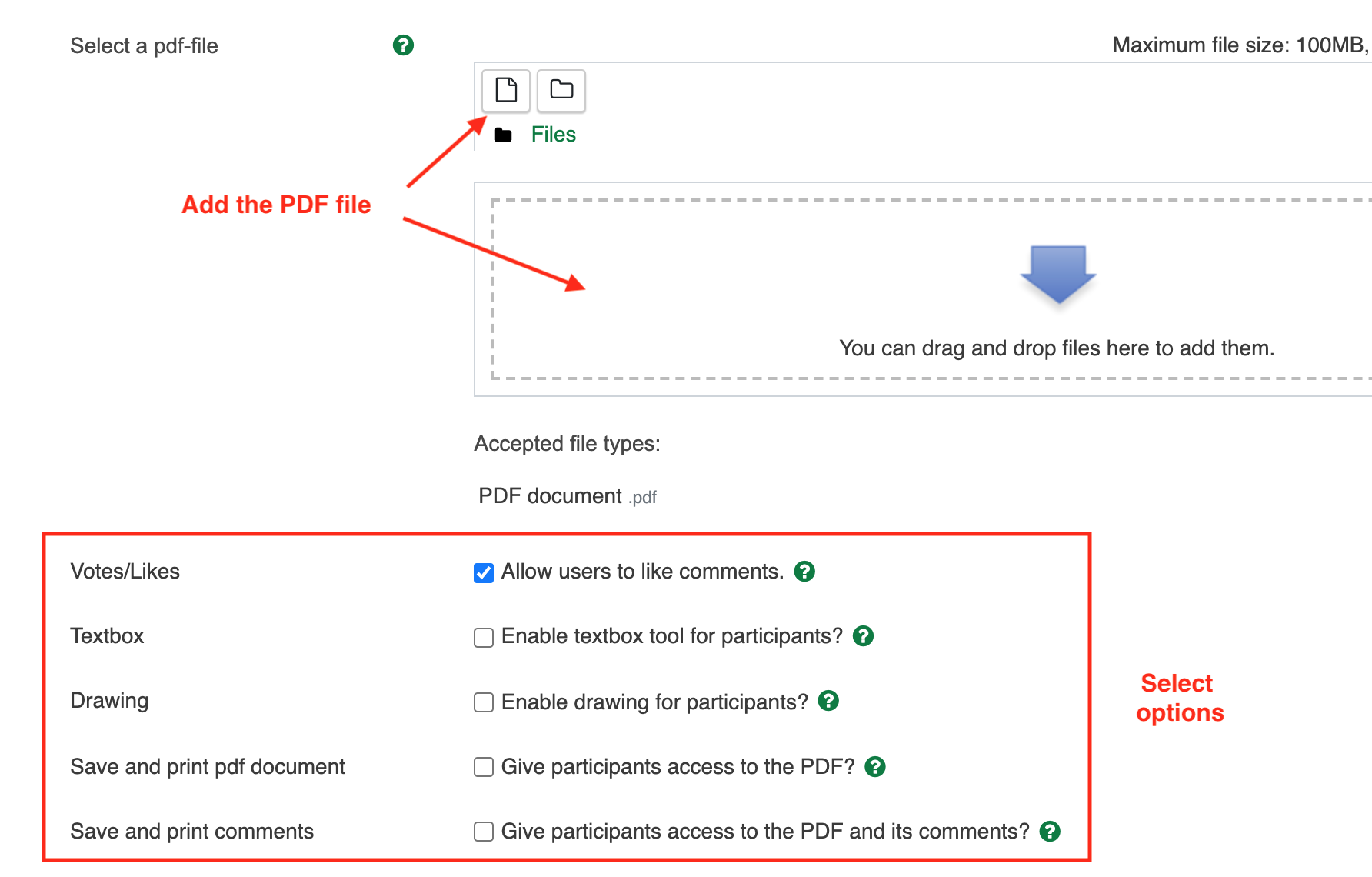Click the drag and drop files text

(x=1057, y=348)
